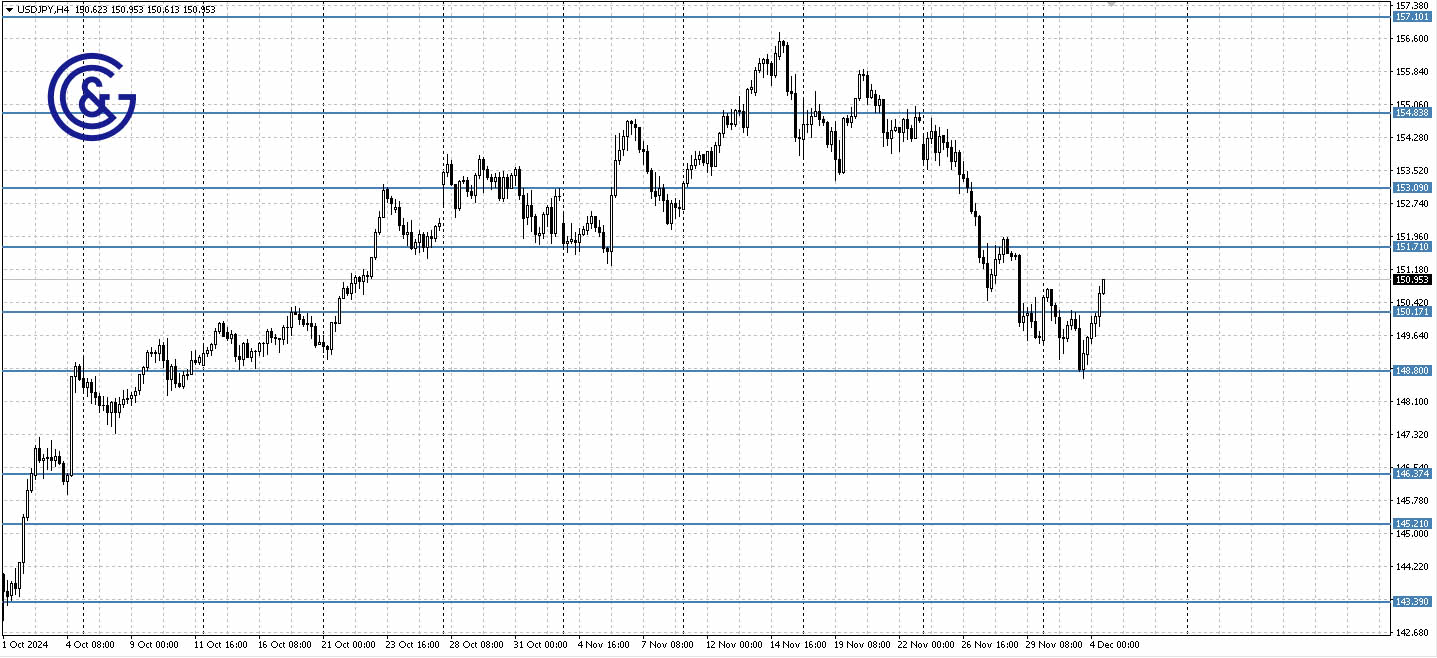This screenshot has height=658, width=1437.
Task: Click the 145.210 horizontal line label
Action: tap(1411, 524)
